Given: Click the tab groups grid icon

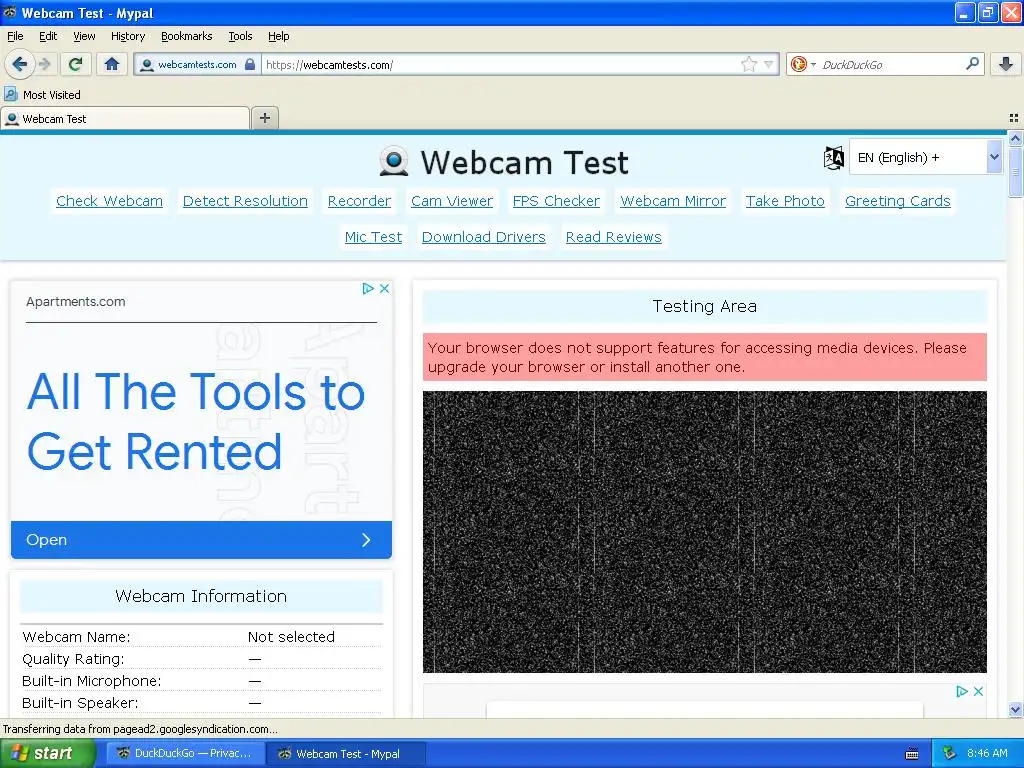Looking at the screenshot, I should click(x=1014, y=118).
